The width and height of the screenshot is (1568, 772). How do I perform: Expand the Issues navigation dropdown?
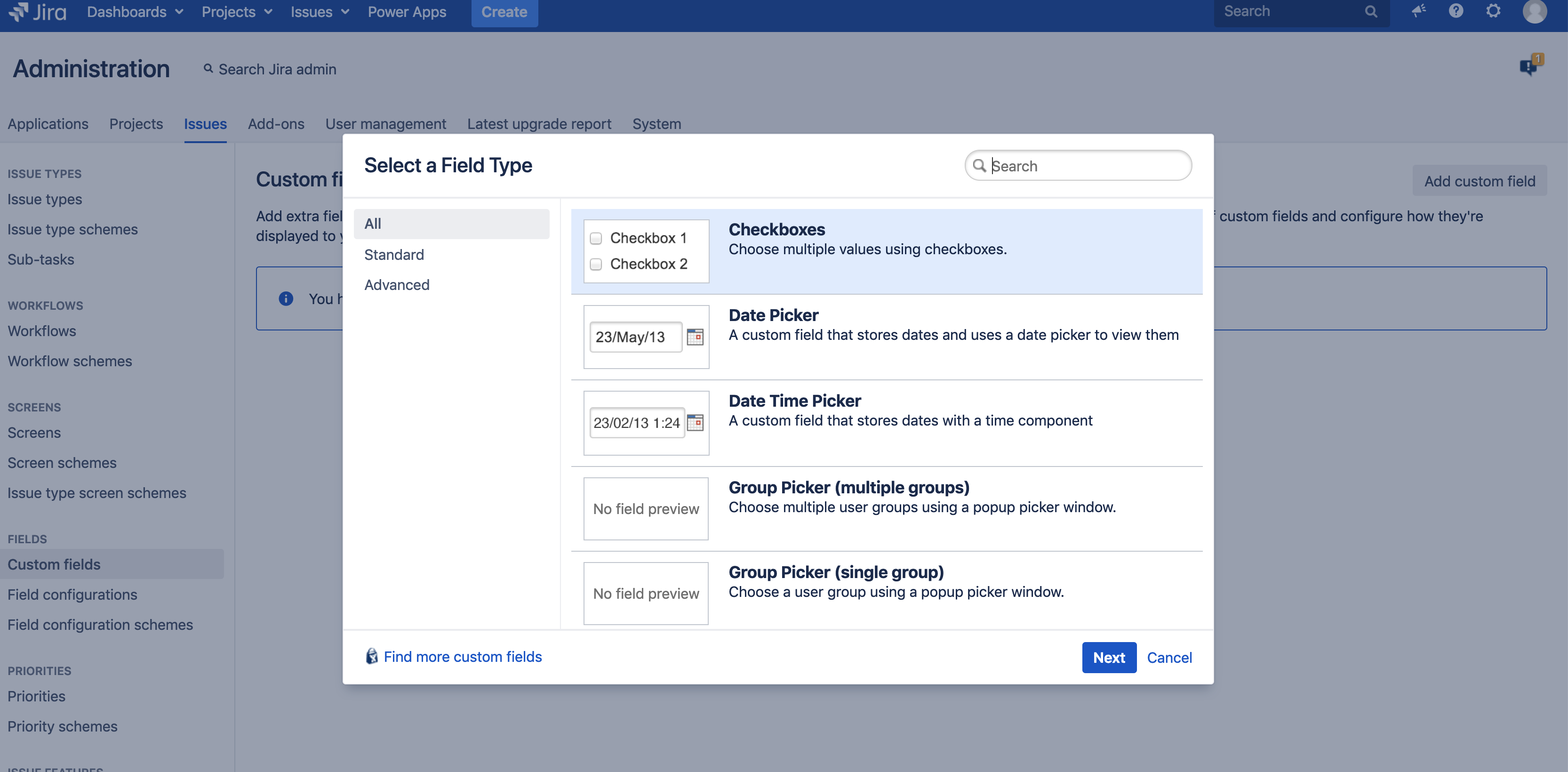coord(319,12)
